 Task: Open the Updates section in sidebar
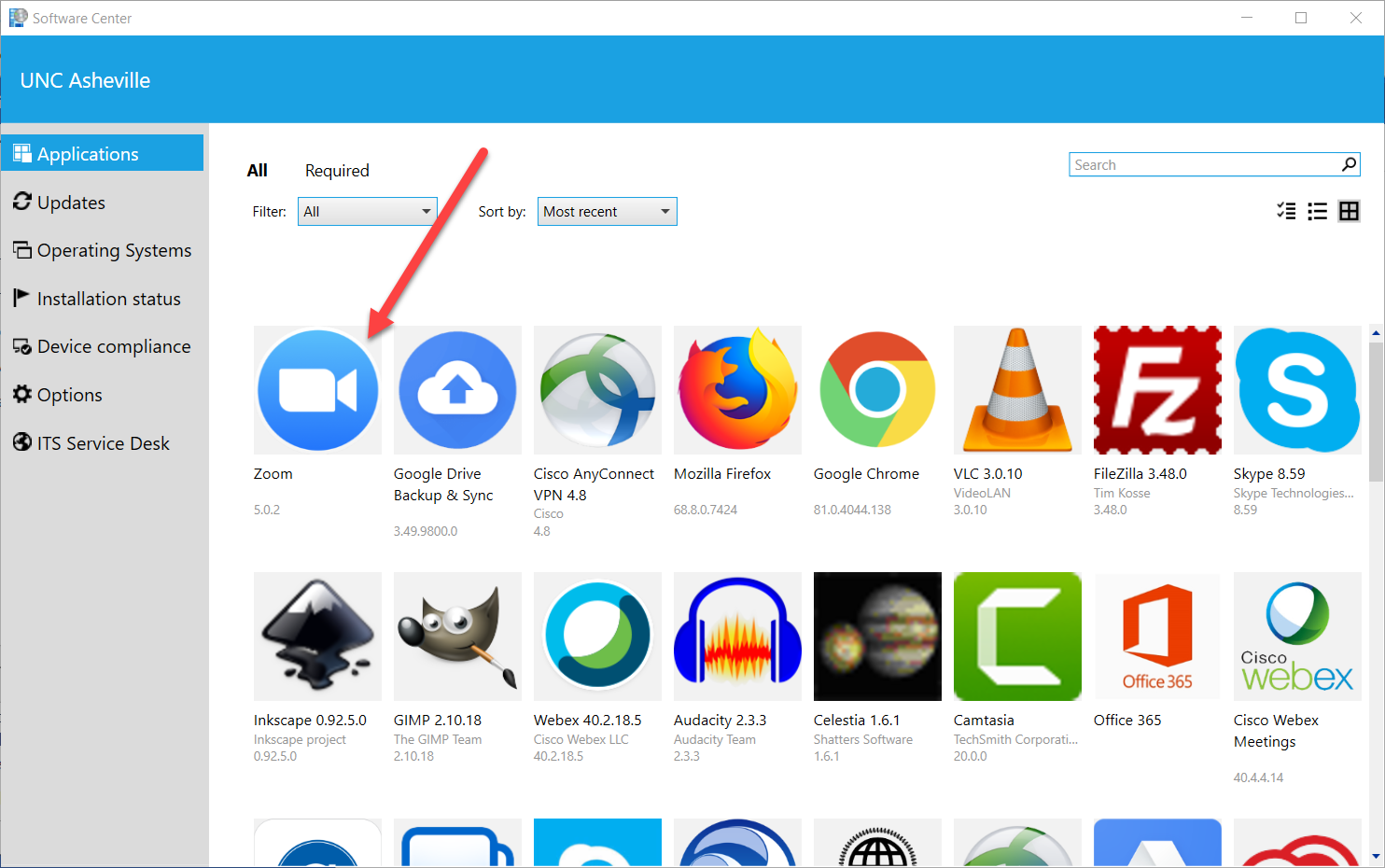71,203
